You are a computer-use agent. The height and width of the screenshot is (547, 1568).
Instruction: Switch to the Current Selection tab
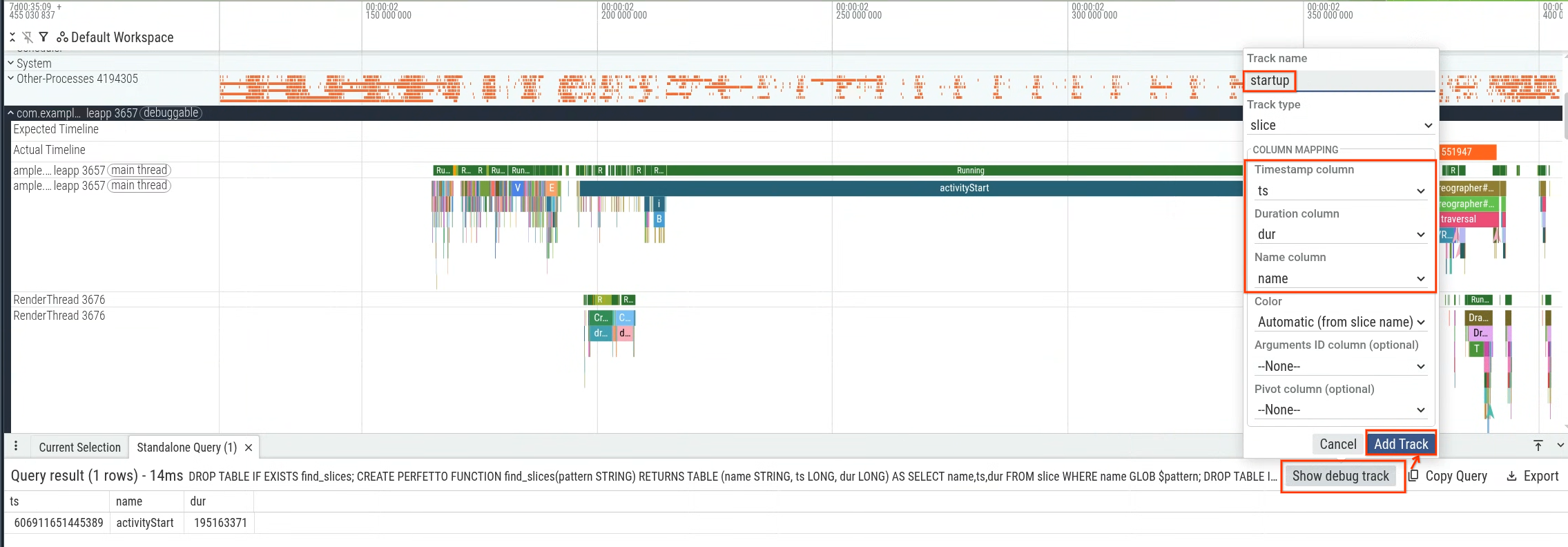pyautogui.click(x=79, y=448)
